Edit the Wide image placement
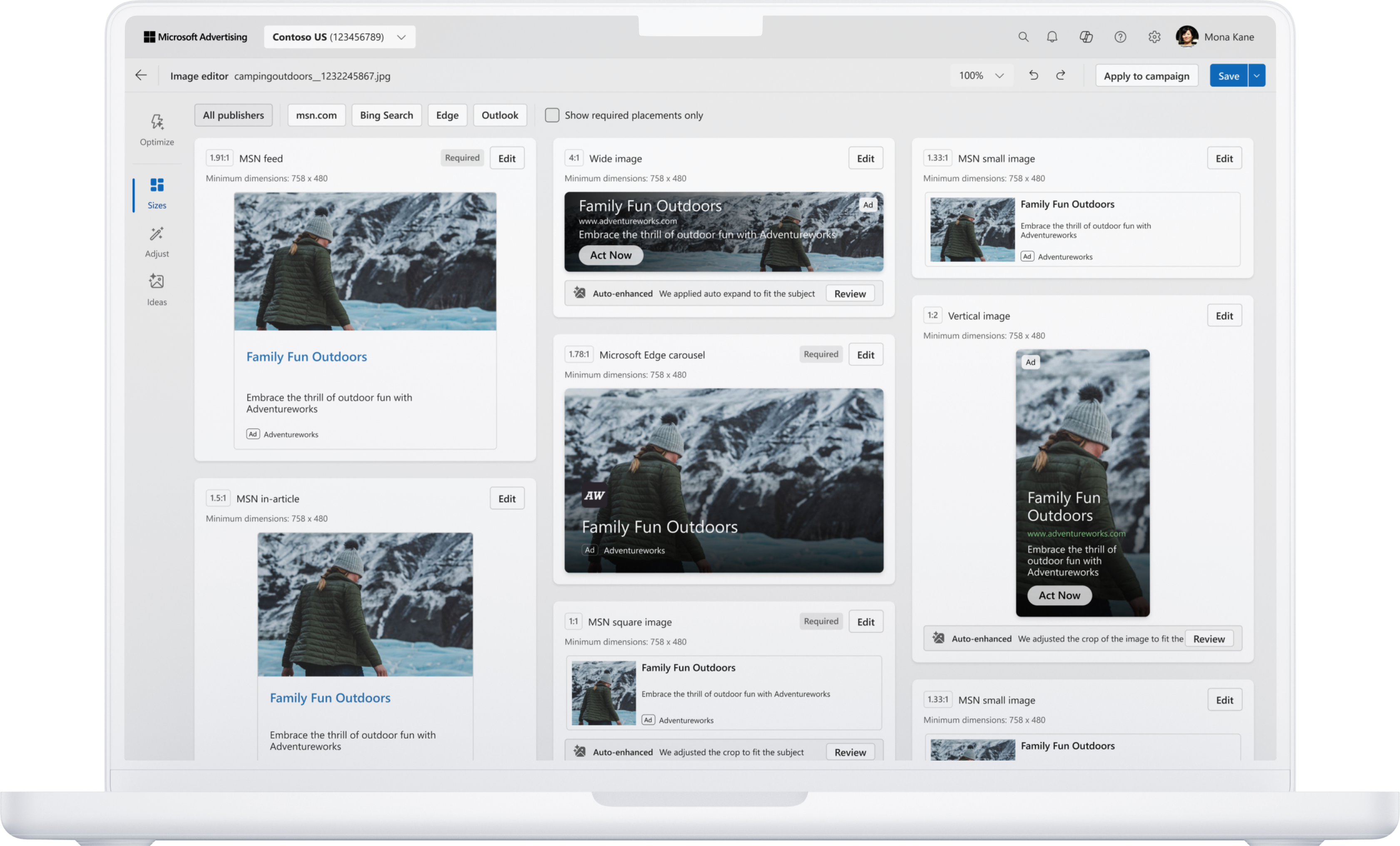The height and width of the screenshot is (846, 1400). click(865, 159)
